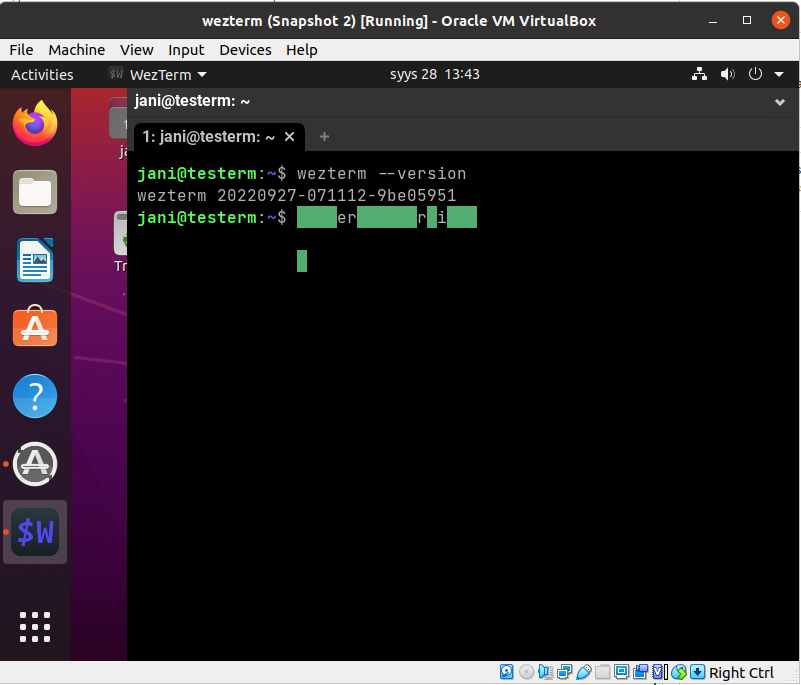The image size is (801, 685).
Task: Click the VirtualBox USB status icon
Action: [584, 673]
